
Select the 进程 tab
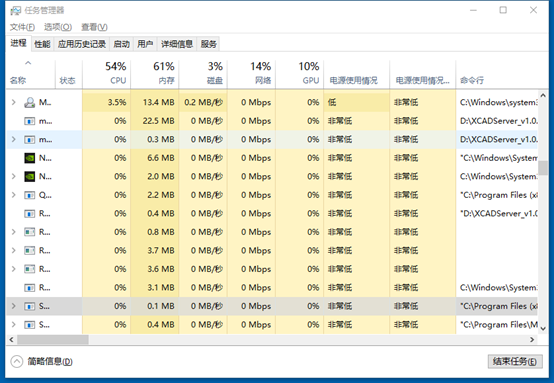tap(18, 43)
